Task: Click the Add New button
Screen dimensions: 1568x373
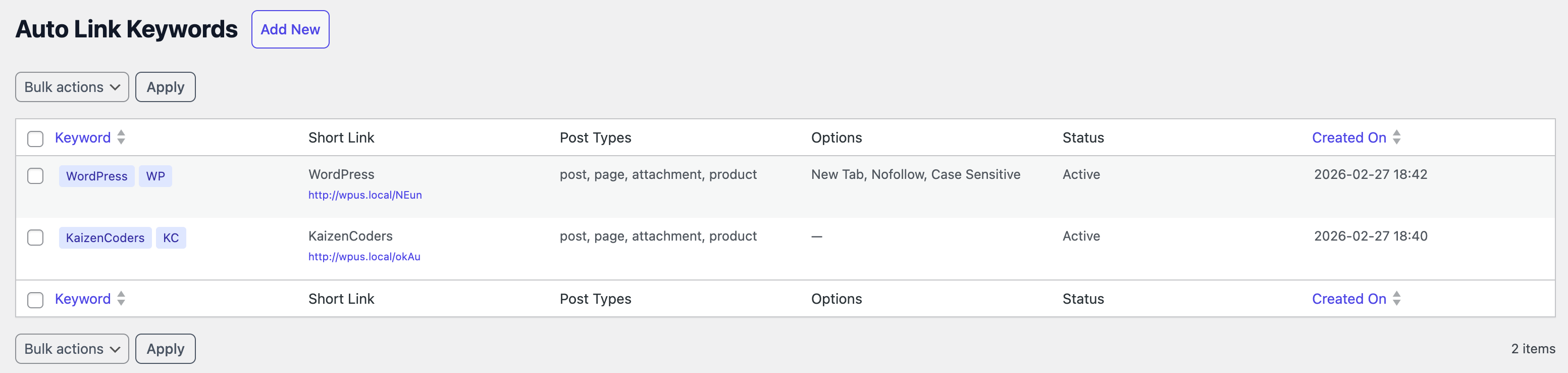Action: 290,29
